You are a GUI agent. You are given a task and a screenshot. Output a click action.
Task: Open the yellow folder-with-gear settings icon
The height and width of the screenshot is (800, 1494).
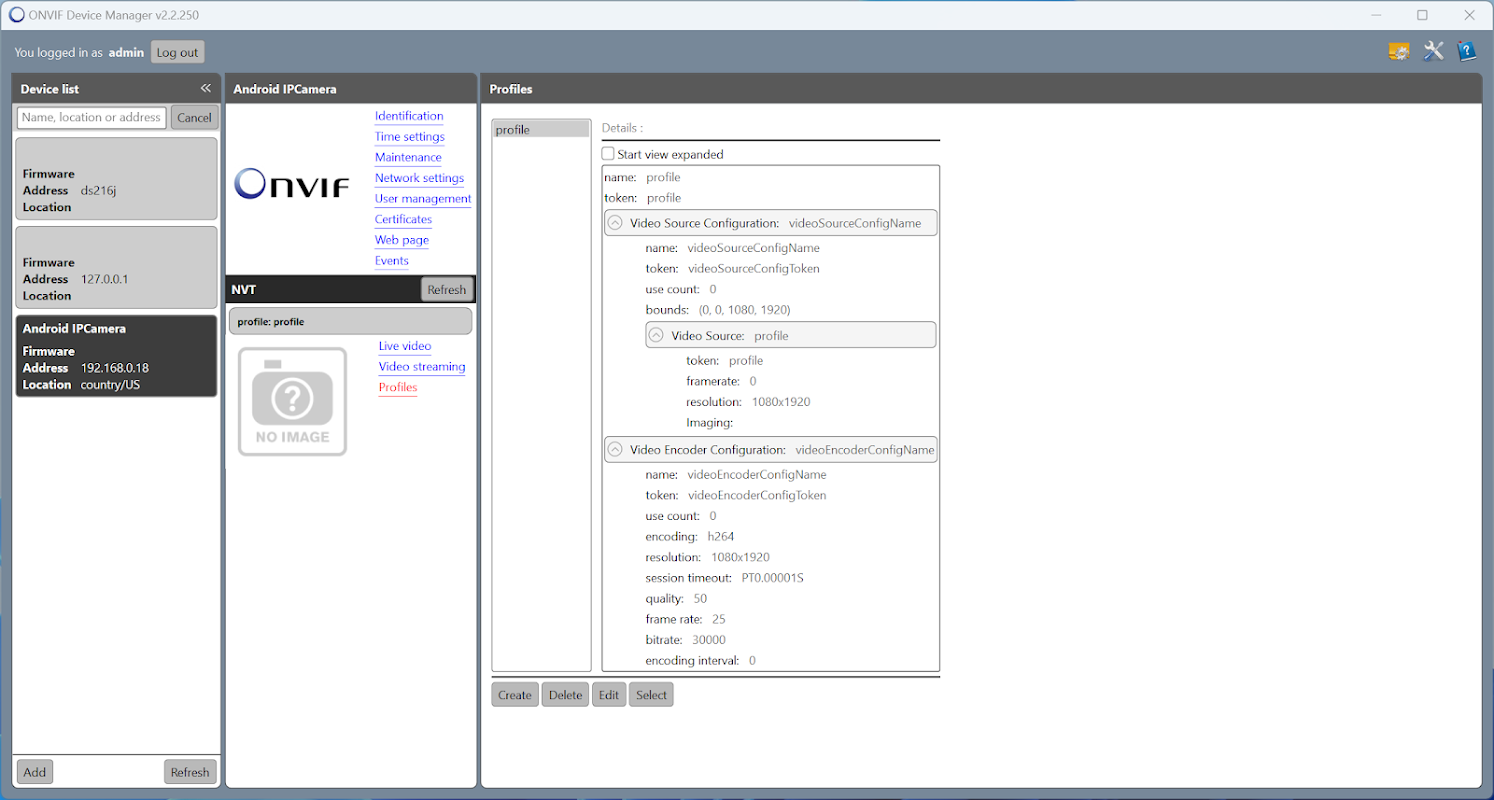click(1399, 52)
